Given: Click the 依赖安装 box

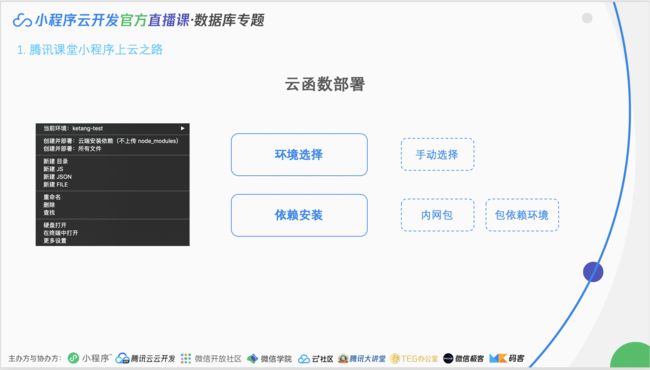Looking at the screenshot, I should (x=299, y=215).
